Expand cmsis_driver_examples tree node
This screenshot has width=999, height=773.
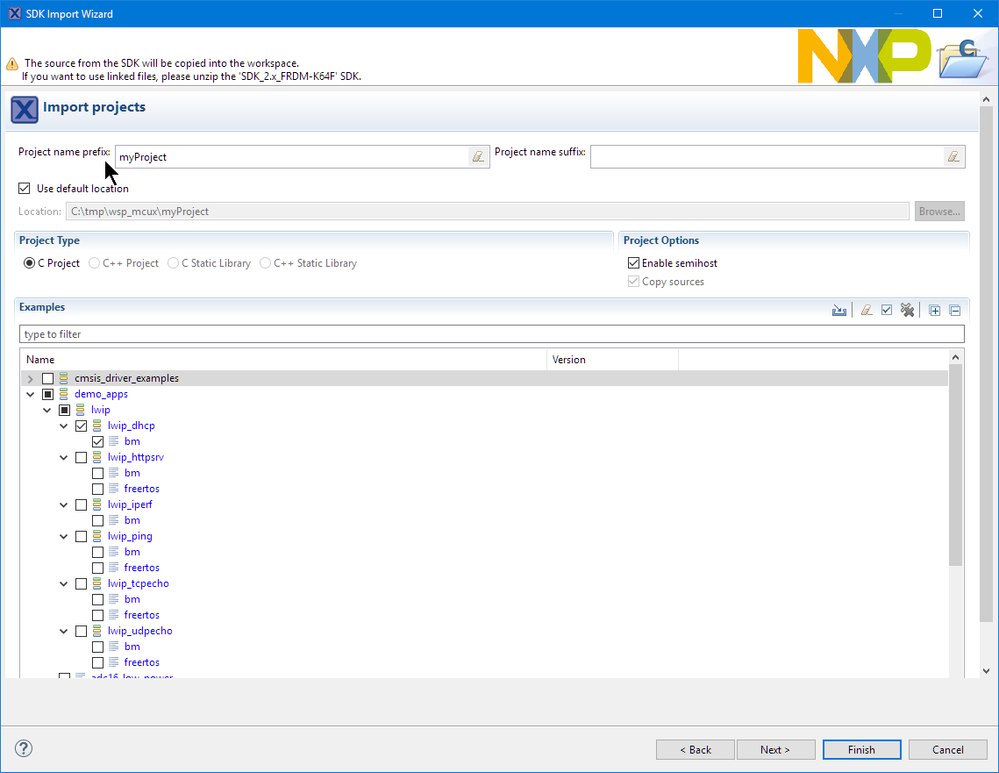[30, 379]
